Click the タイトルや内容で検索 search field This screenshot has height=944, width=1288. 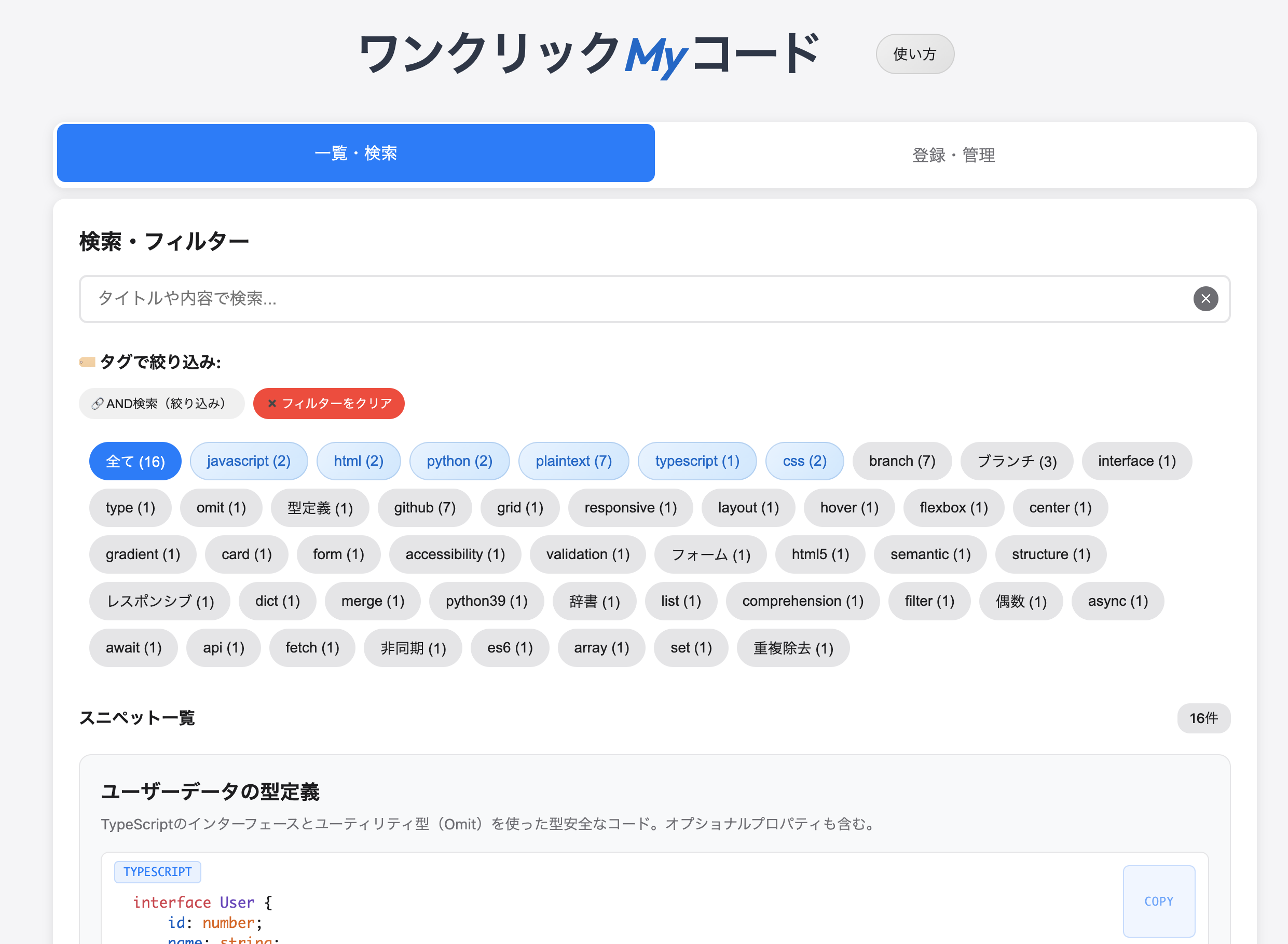tap(654, 299)
